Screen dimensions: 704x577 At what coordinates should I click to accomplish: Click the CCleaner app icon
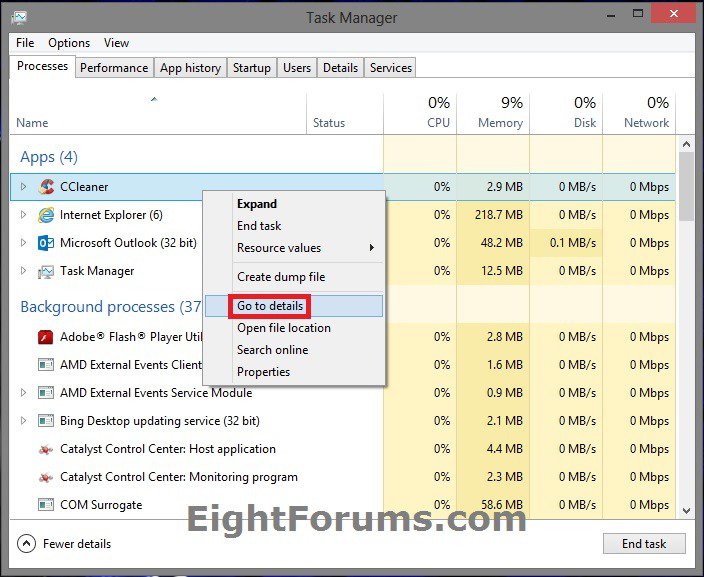coord(46,187)
